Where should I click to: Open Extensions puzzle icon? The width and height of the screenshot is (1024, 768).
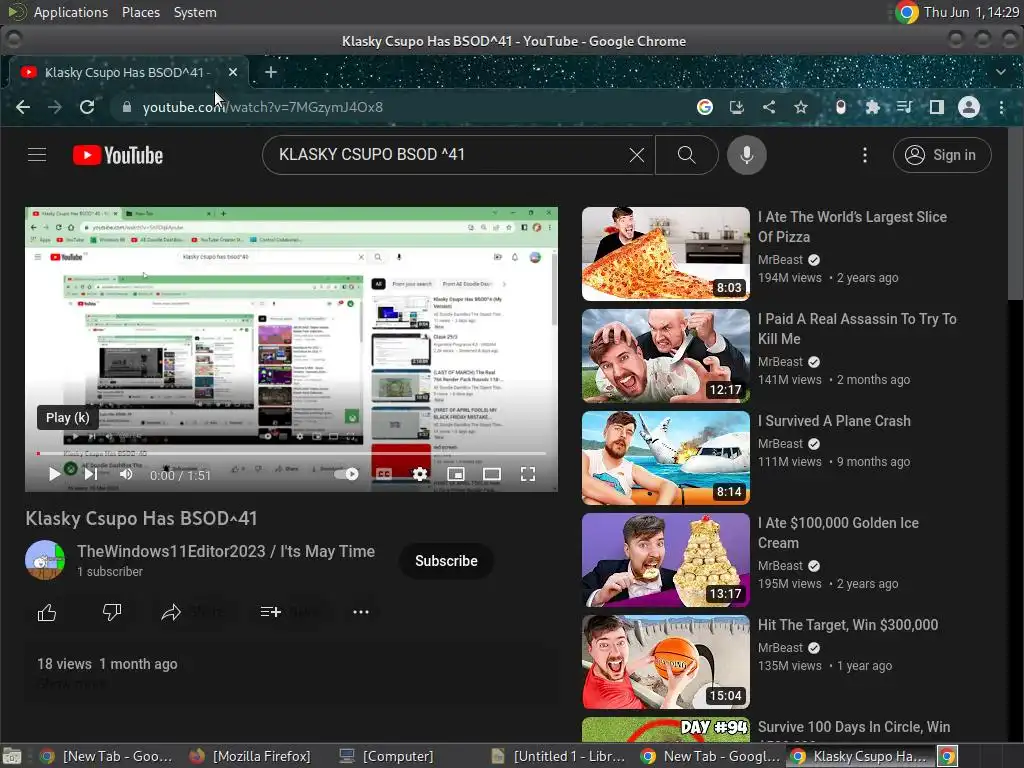tap(872, 107)
